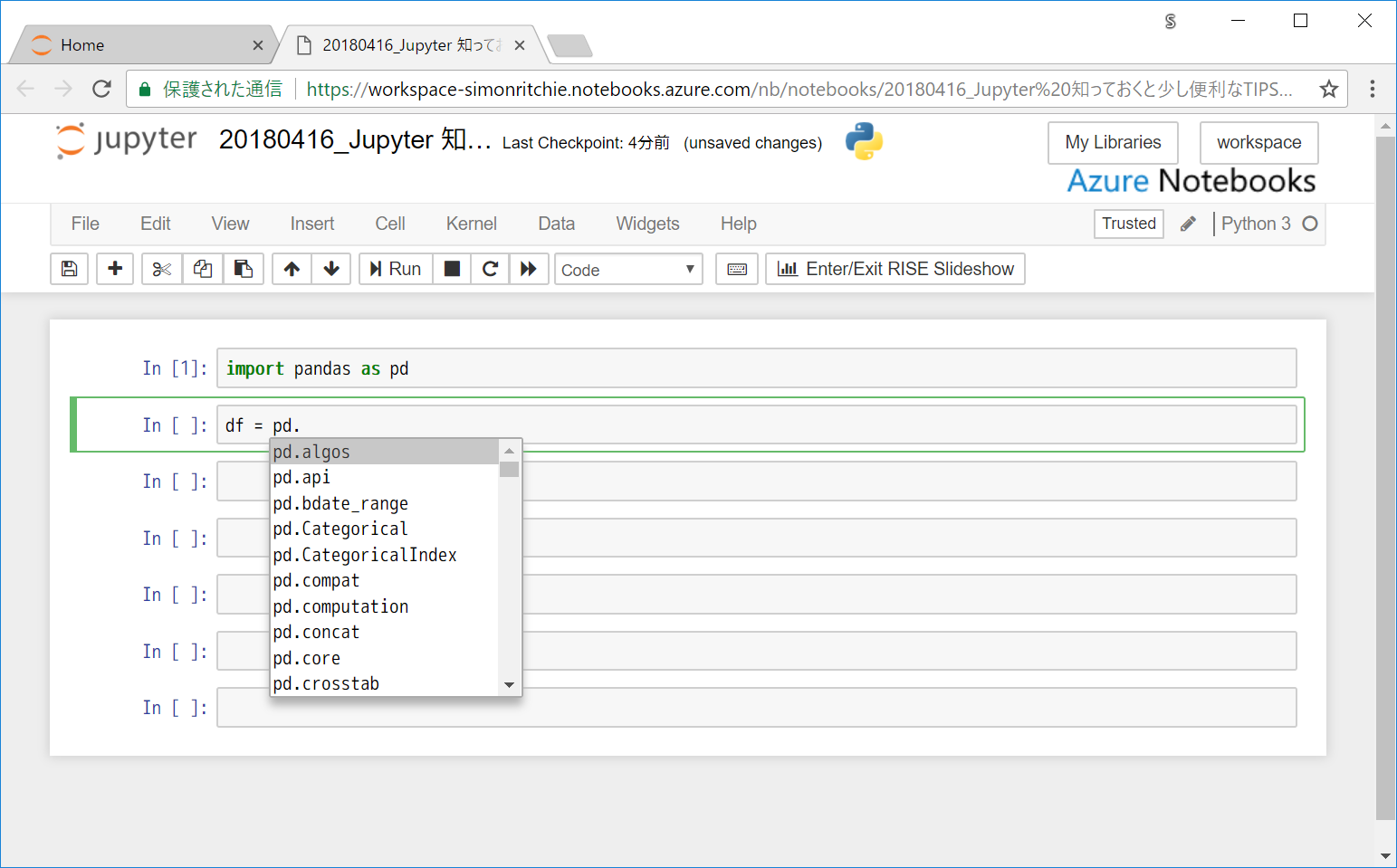Viewport: 1397px width, 868px height.
Task: Run the selected cell
Action: 395,269
